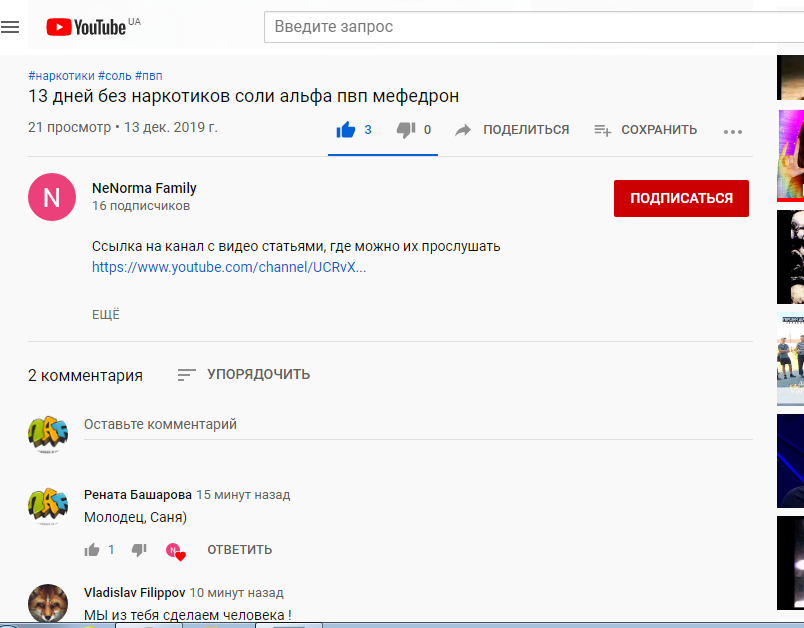Open the three-dot more actions menu

click(733, 131)
